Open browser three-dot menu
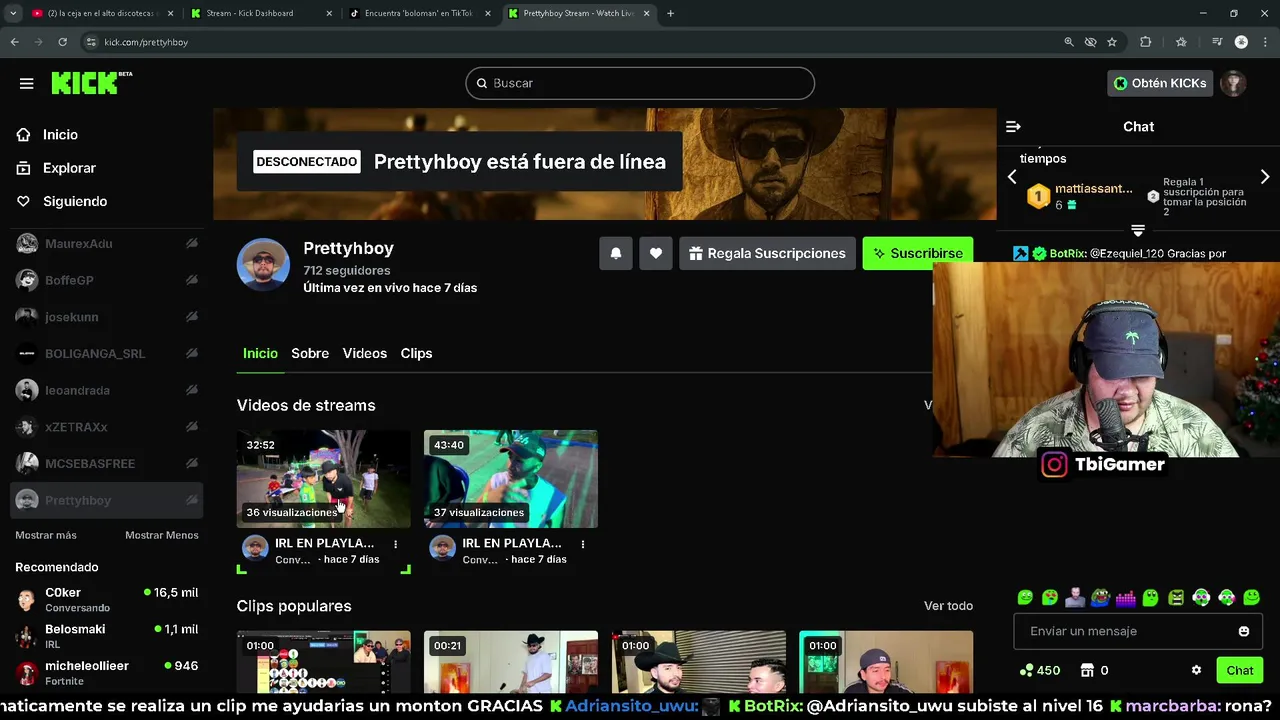Screen dimensions: 1280x720 (x=1265, y=42)
